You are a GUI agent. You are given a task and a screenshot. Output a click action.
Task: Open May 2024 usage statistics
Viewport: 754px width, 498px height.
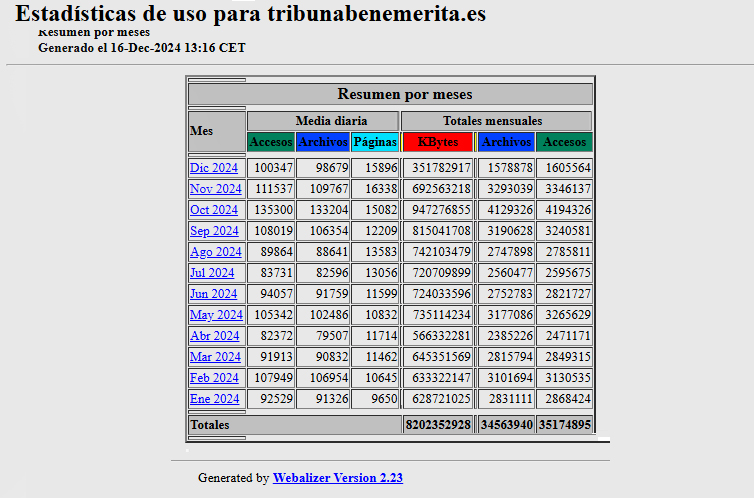[x=216, y=315]
